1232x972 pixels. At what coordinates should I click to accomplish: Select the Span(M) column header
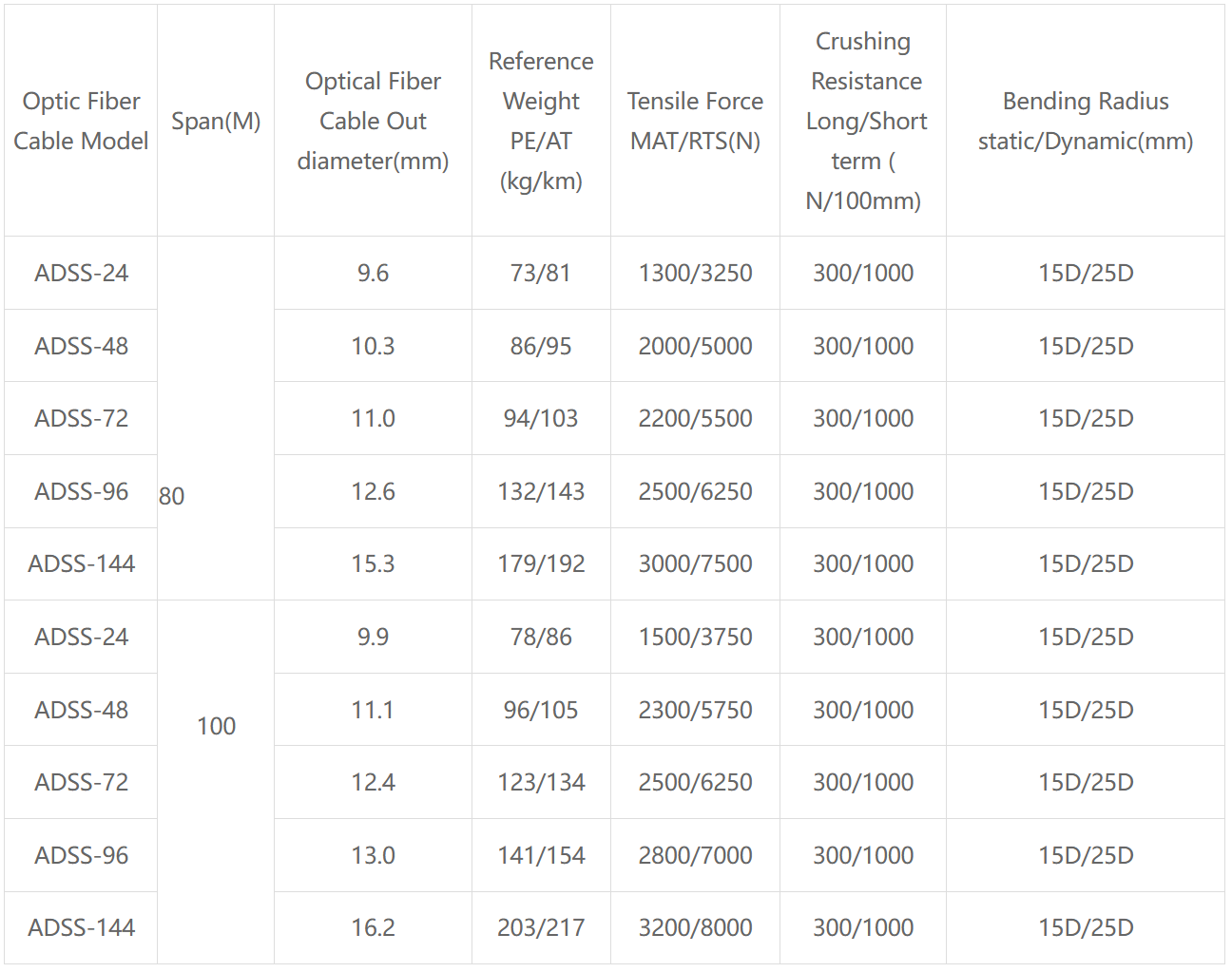[x=216, y=121]
